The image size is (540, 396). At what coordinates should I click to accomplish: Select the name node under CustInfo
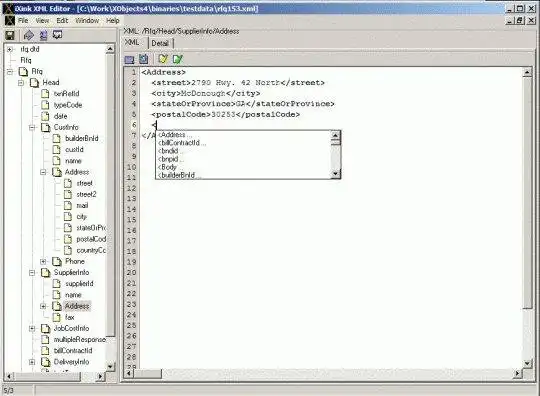pos(73,161)
